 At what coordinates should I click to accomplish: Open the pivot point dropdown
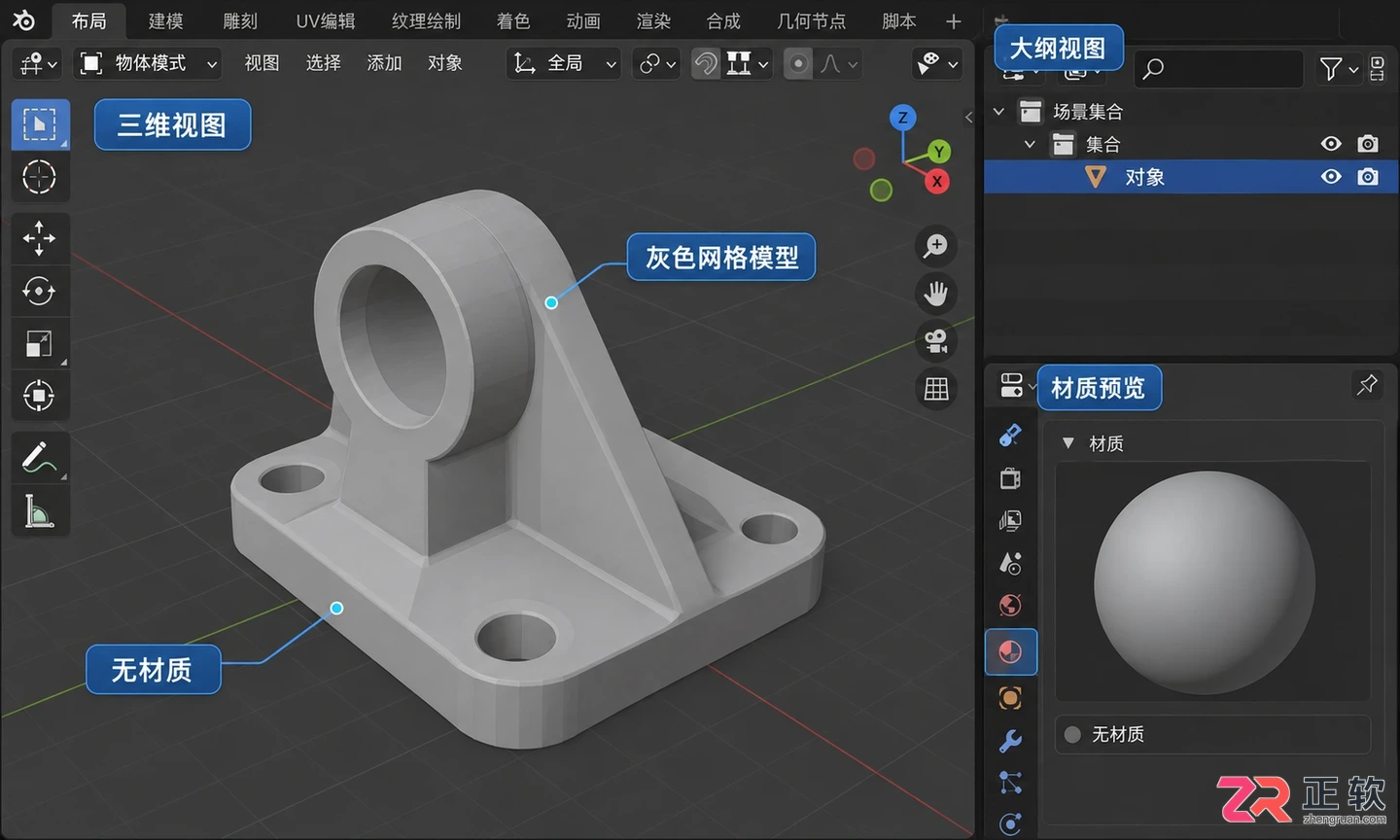point(656,64)
